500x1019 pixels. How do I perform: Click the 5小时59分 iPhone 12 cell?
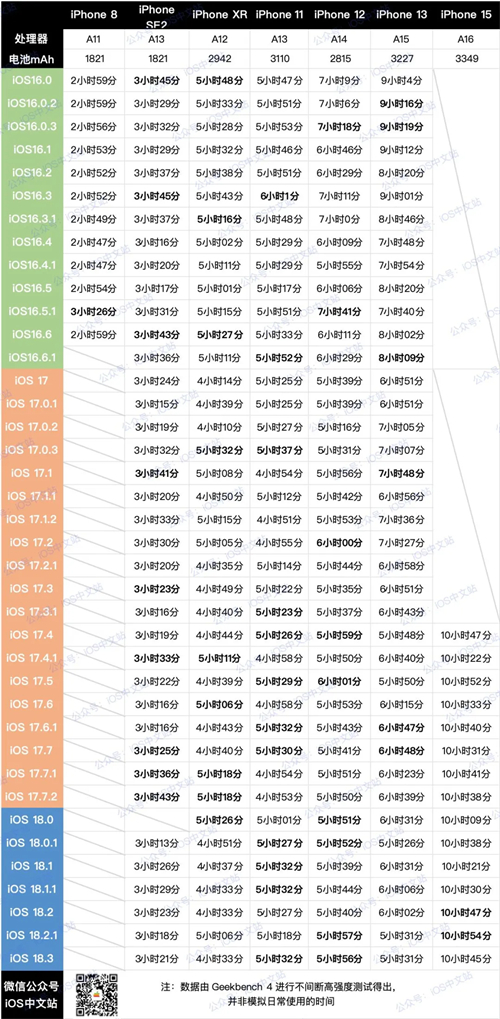point(341,635)
